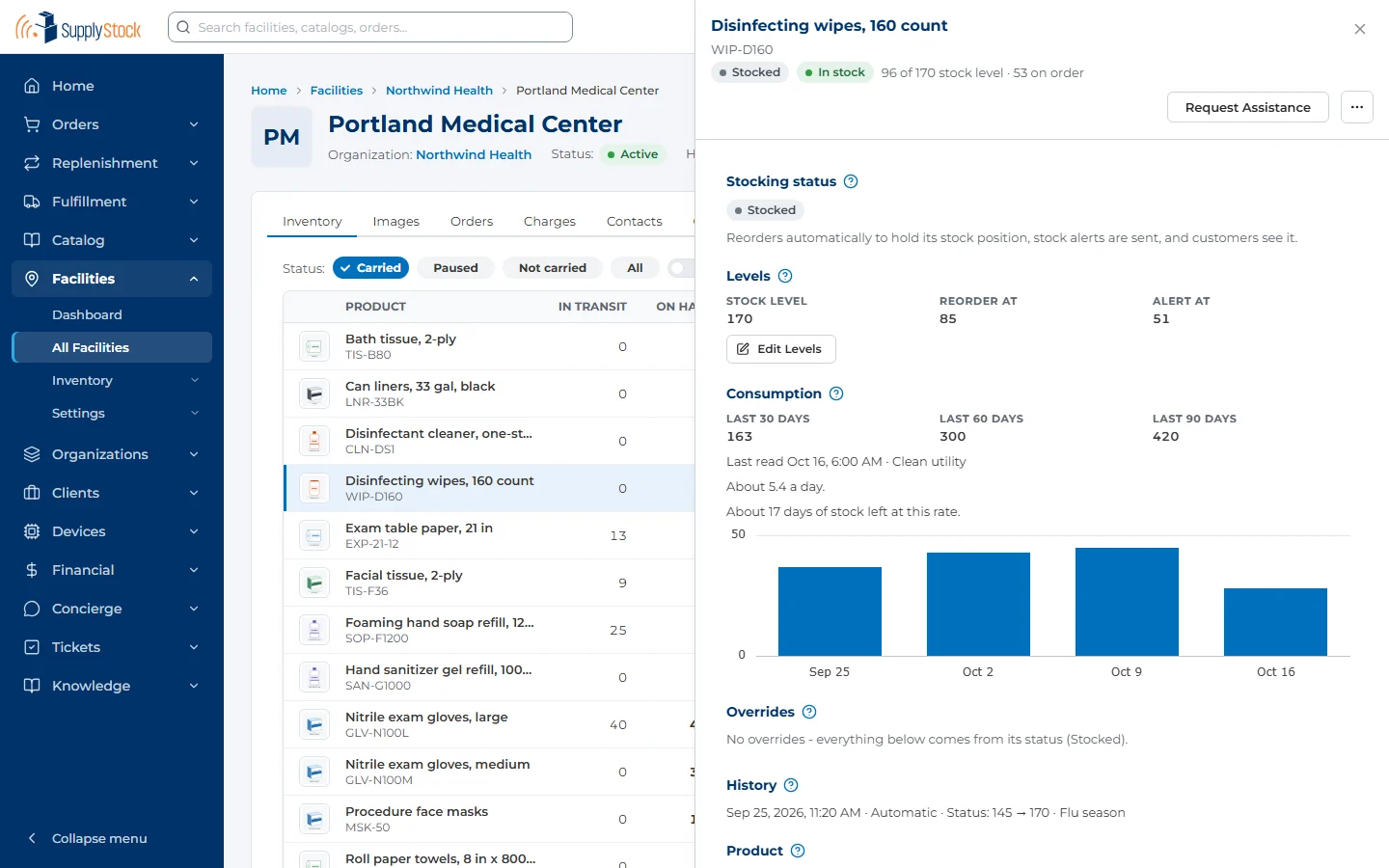Click the Bath tissue product thumbnail

click(x=314, y=346)
